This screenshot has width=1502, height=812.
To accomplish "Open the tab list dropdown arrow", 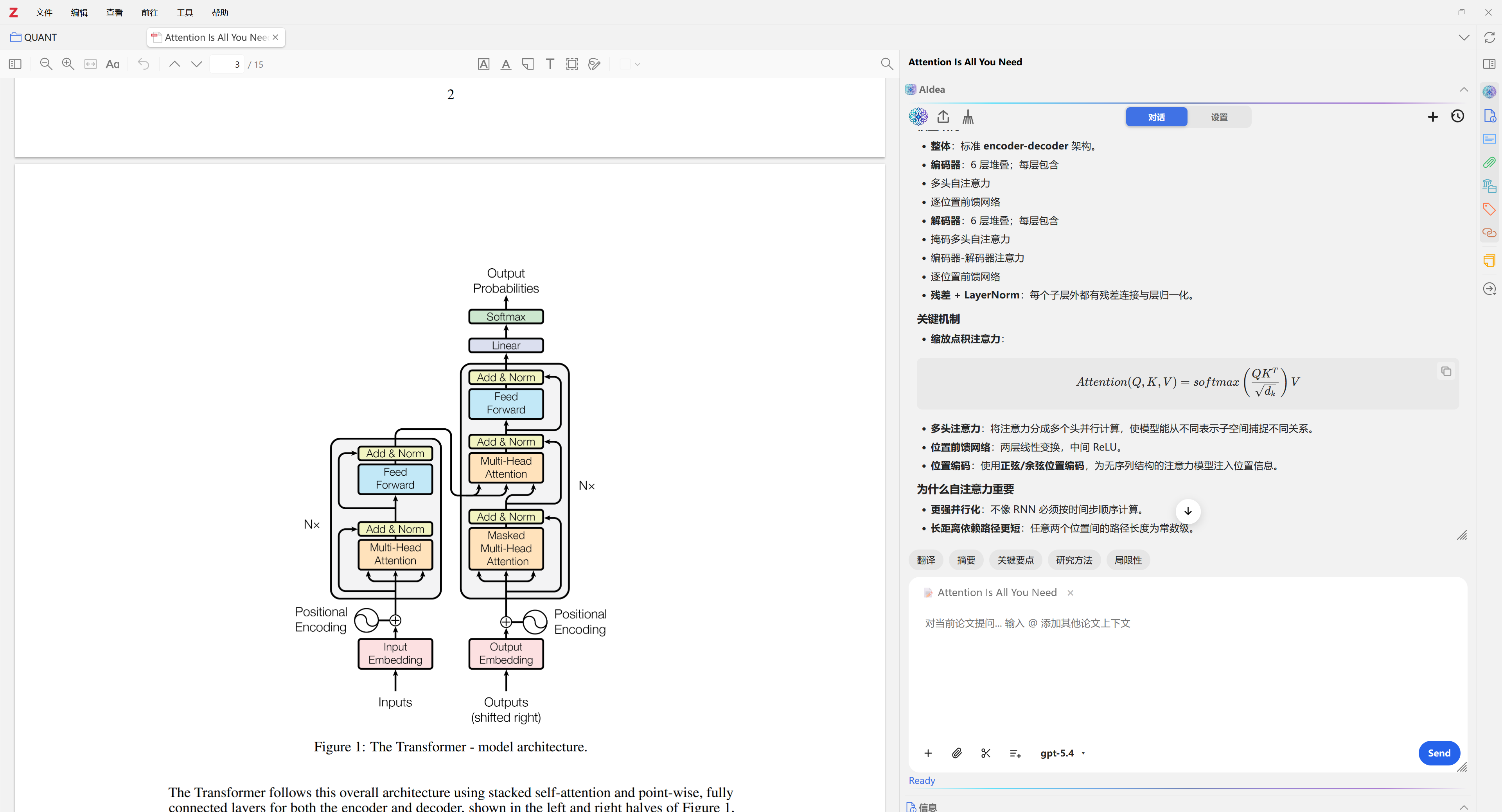I will pos(1464,37).
